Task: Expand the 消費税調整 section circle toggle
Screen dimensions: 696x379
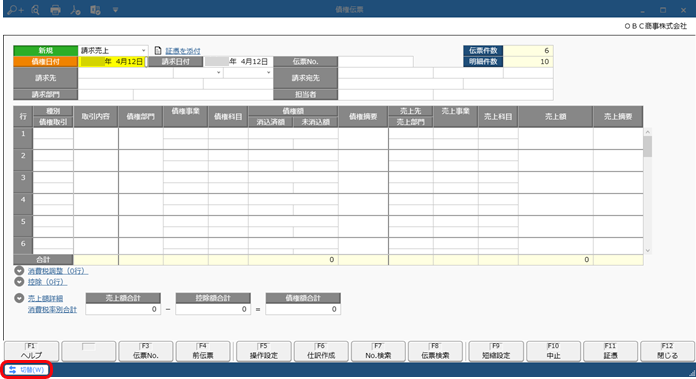Action: click(19, 270)
